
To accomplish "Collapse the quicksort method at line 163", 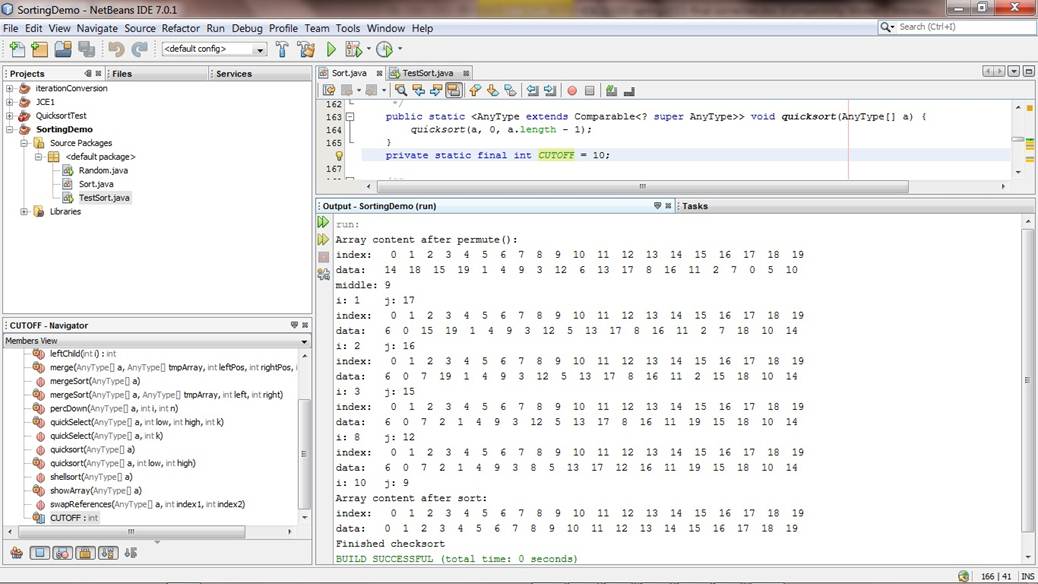I will point(349,117).
